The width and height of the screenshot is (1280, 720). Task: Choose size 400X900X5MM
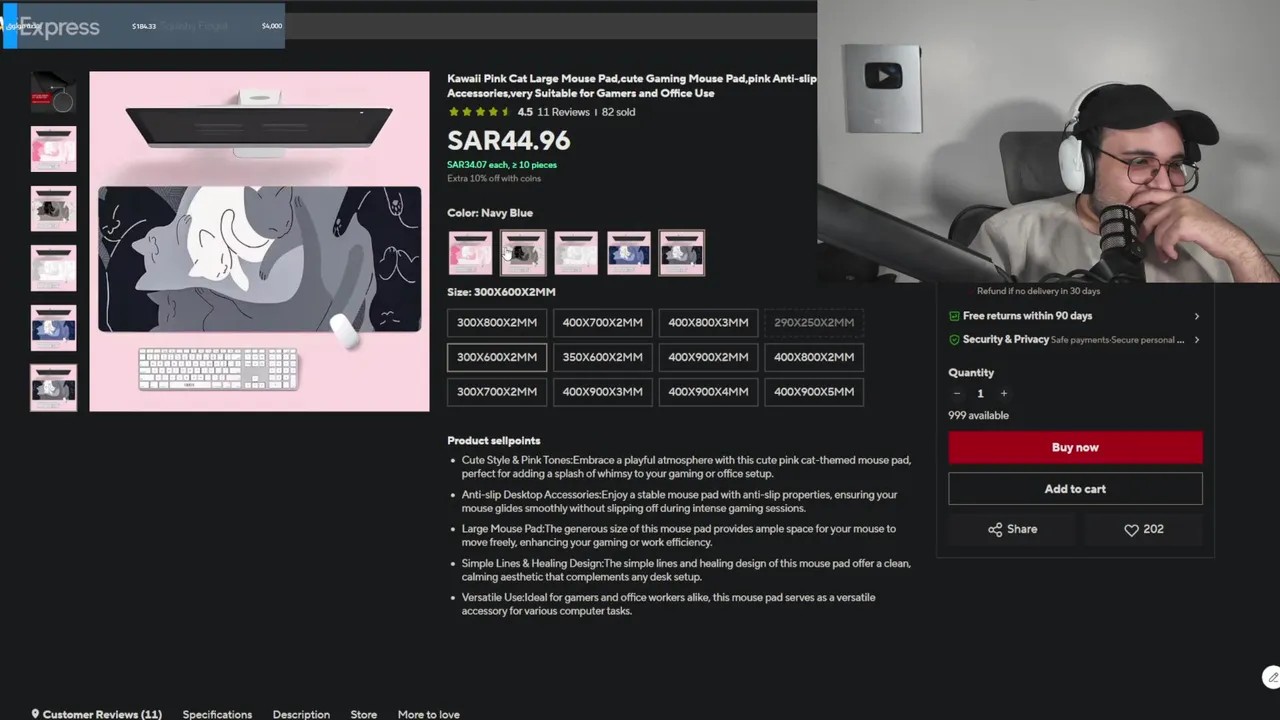(x=814, y=392)
